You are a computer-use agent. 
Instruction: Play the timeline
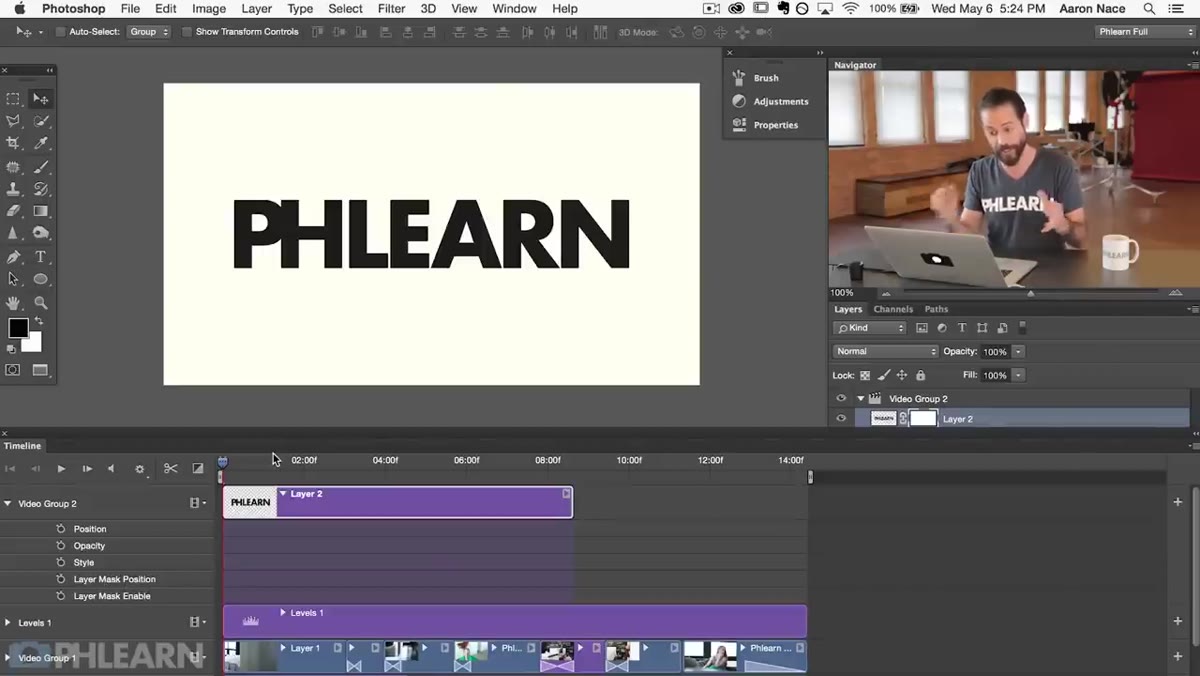(61, 469)
